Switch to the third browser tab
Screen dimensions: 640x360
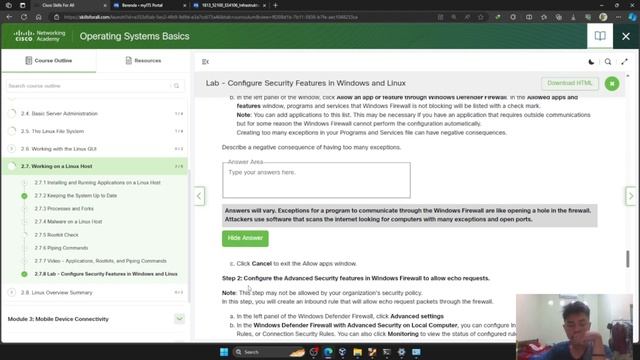(x=229, y=5)
